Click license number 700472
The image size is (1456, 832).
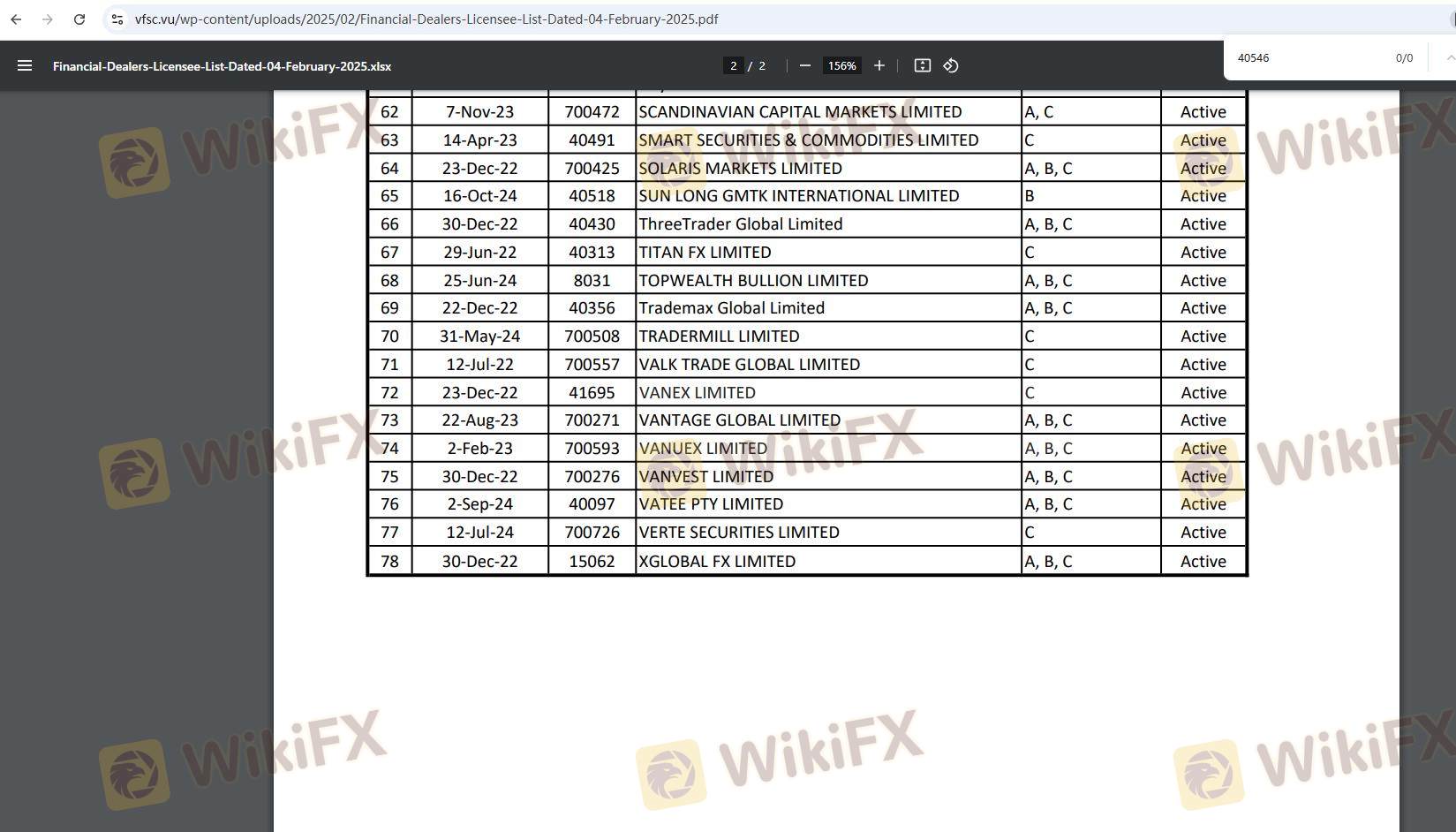tap(592, 112)
